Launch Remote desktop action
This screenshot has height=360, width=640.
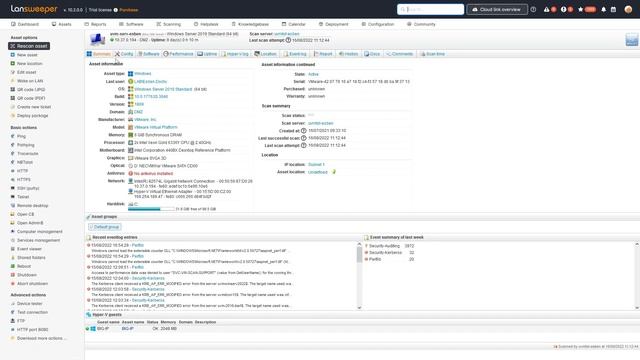[x=33, y=206]
